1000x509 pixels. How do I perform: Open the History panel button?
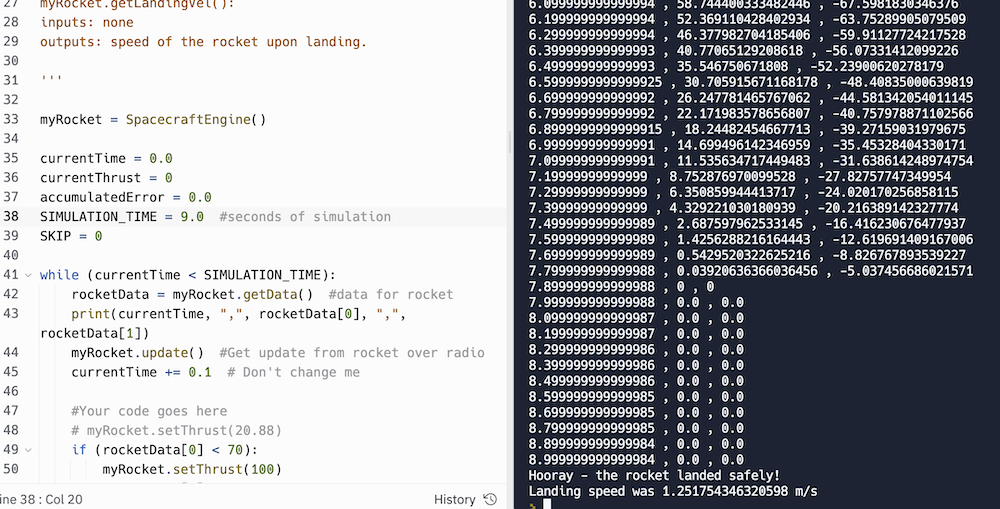click(465, 499)
